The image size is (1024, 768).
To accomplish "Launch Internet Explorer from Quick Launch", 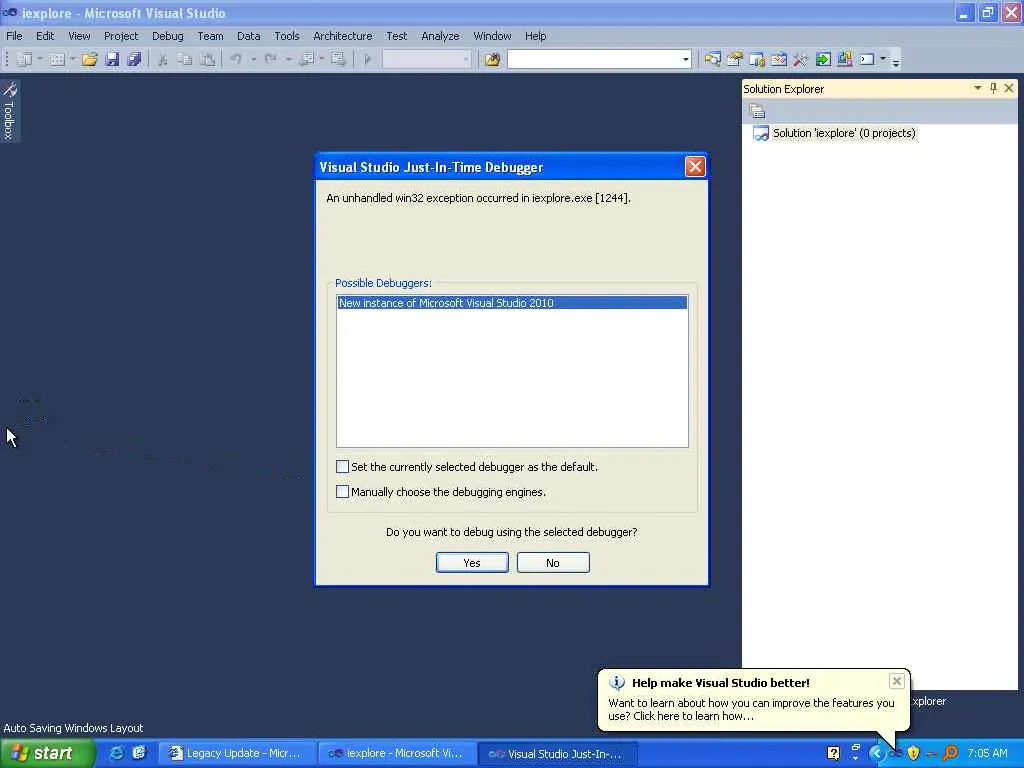I will (x=116, y=753).
